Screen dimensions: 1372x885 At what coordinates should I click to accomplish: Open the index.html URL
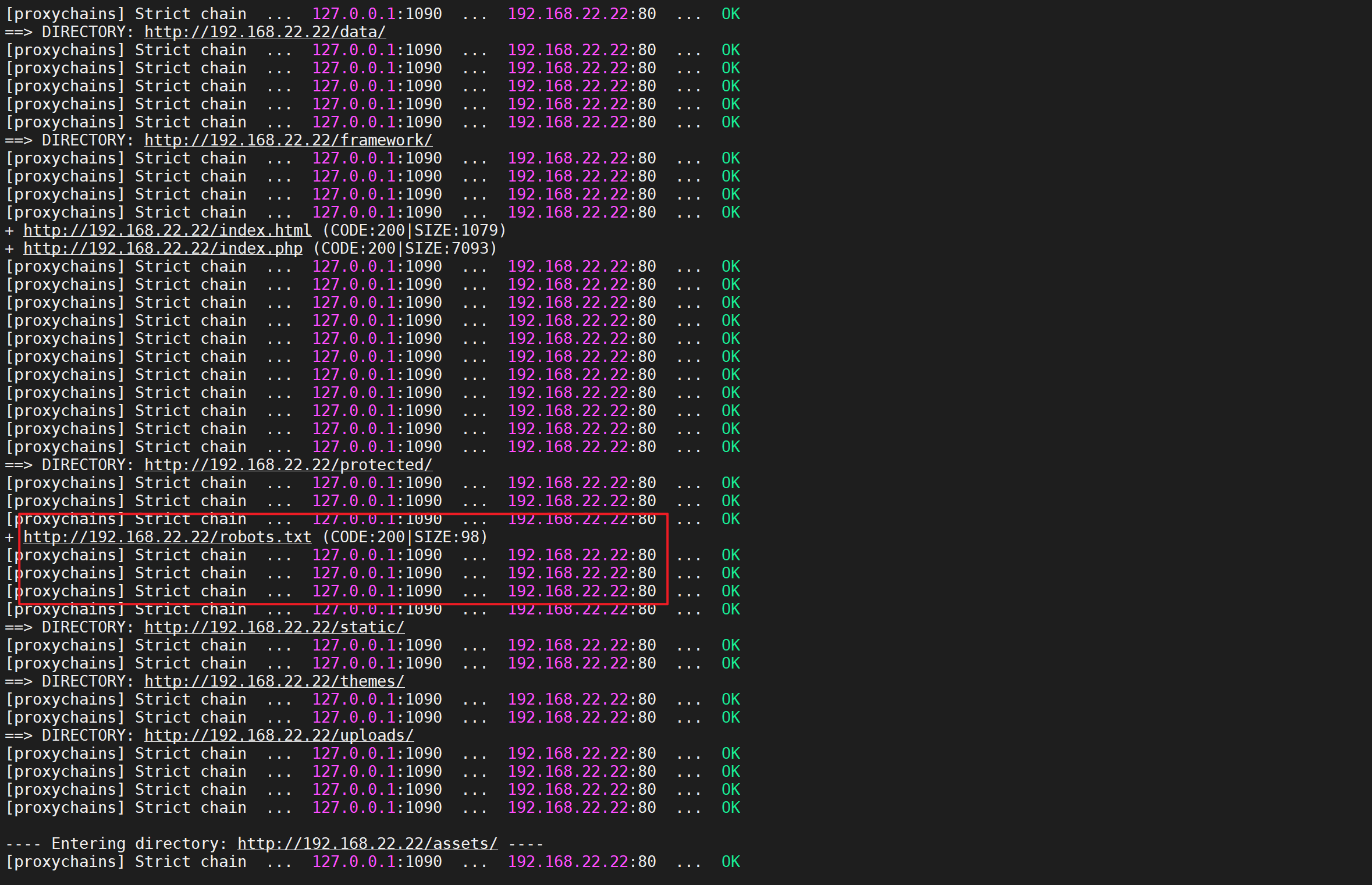pos(167,230)
